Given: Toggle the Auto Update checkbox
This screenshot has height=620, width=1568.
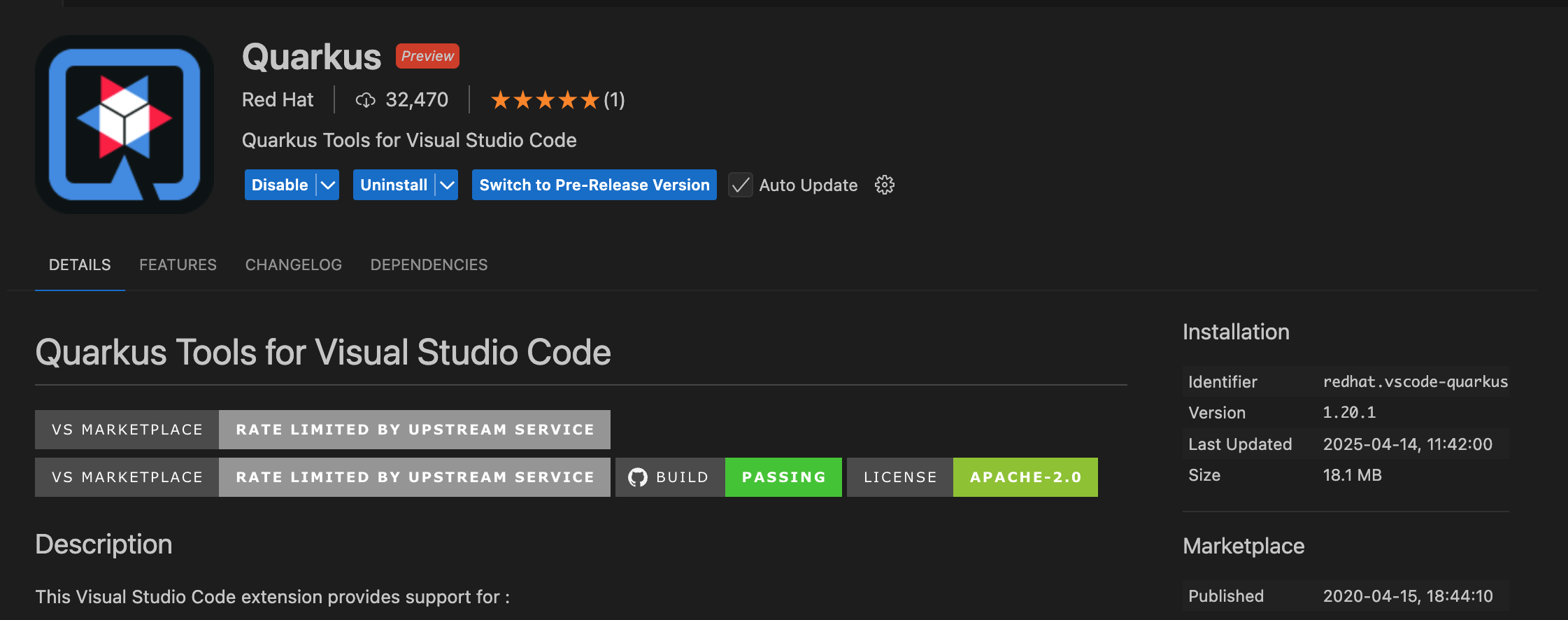Looking at the screenshot, I should click(x=740, y=185).
